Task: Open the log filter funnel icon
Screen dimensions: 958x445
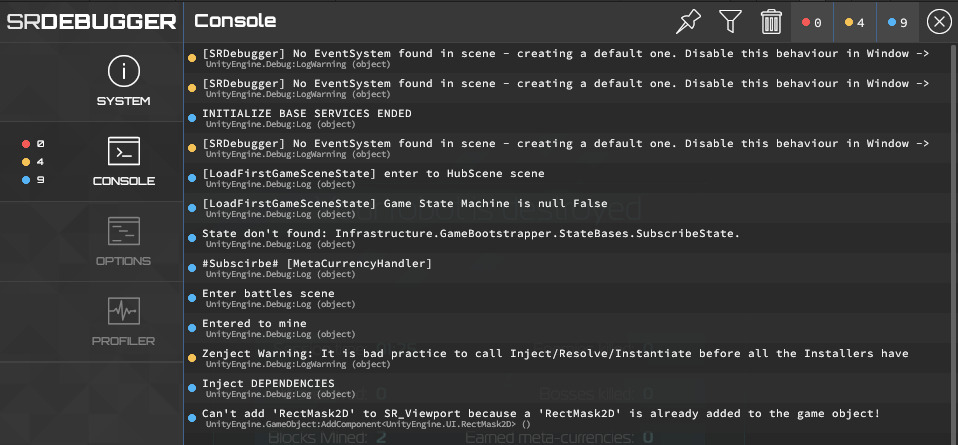Action: 730,22
